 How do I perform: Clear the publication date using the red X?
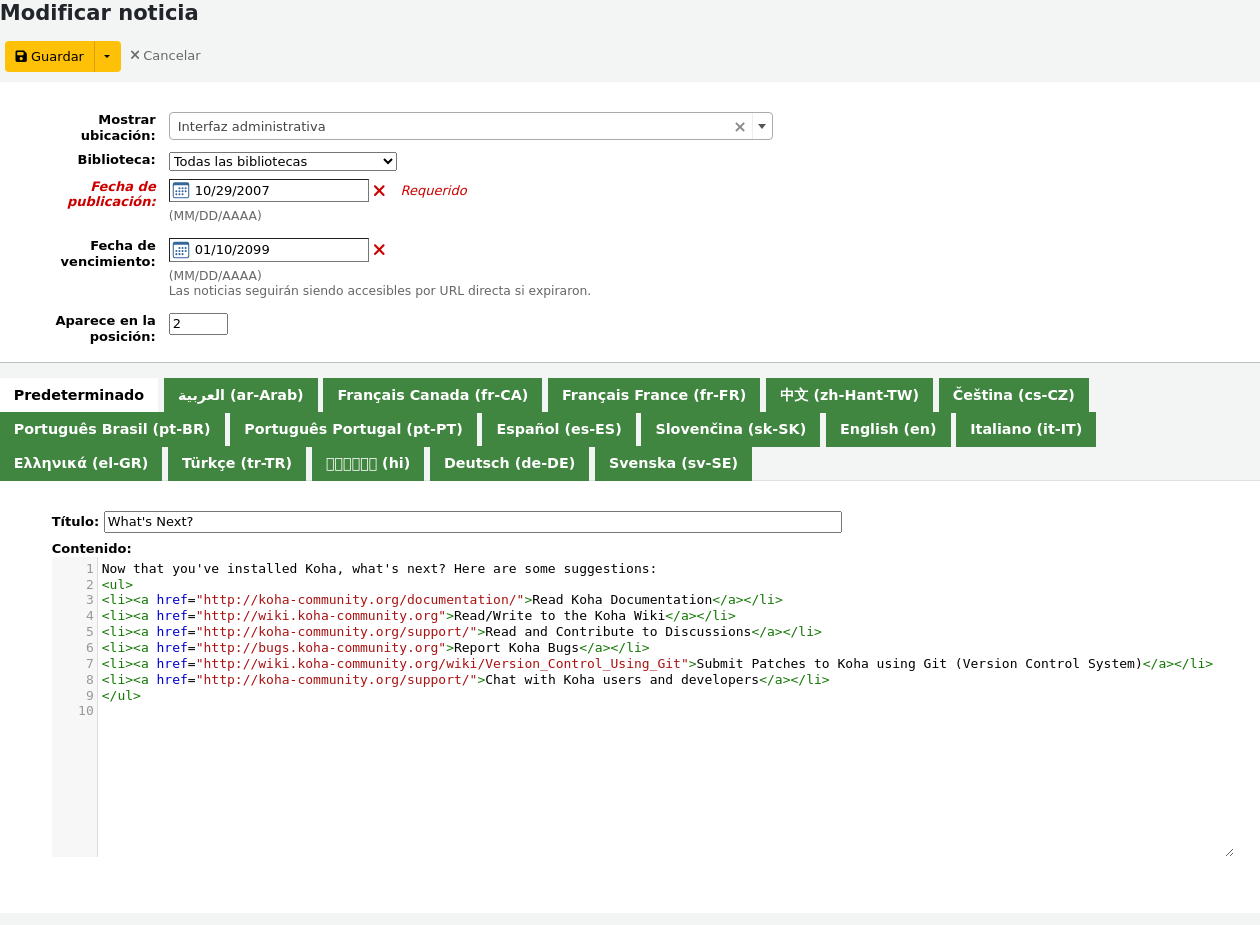379,191
